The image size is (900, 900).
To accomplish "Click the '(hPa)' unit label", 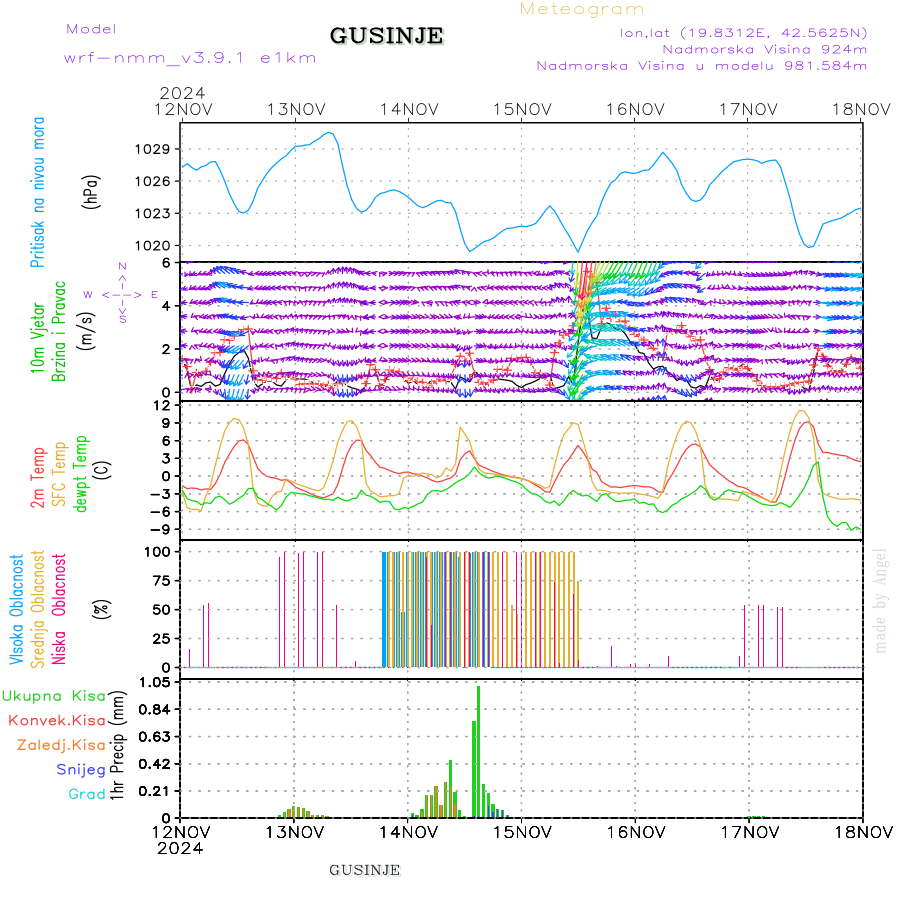I will tap(91, 192).
